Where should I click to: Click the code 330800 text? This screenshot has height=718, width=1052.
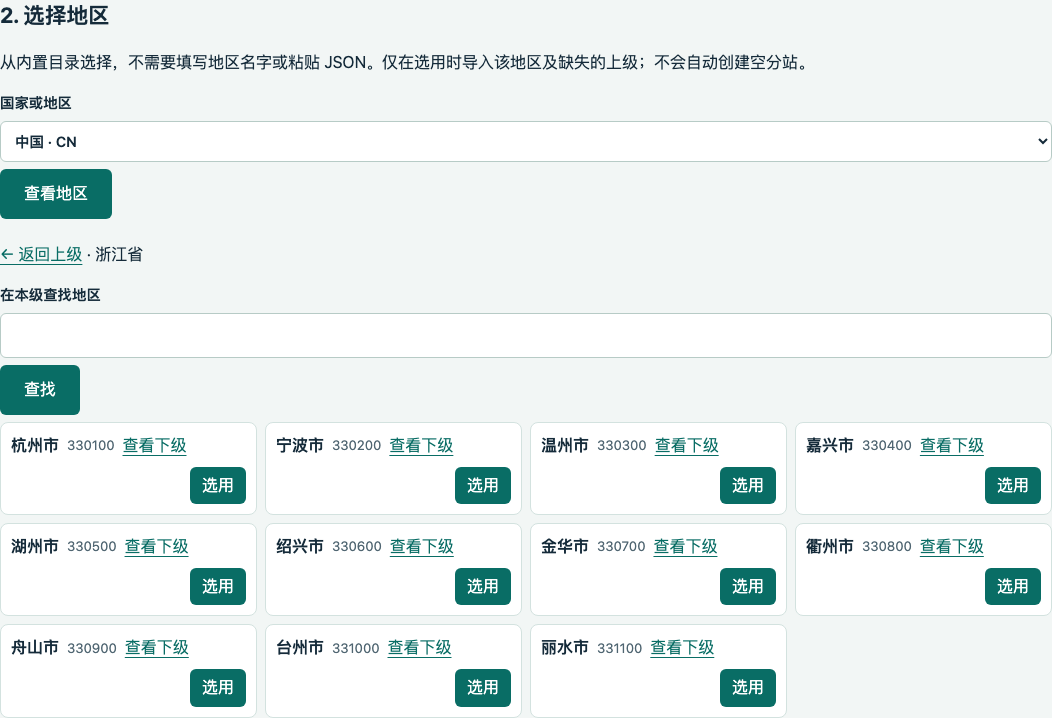point(886,547)
